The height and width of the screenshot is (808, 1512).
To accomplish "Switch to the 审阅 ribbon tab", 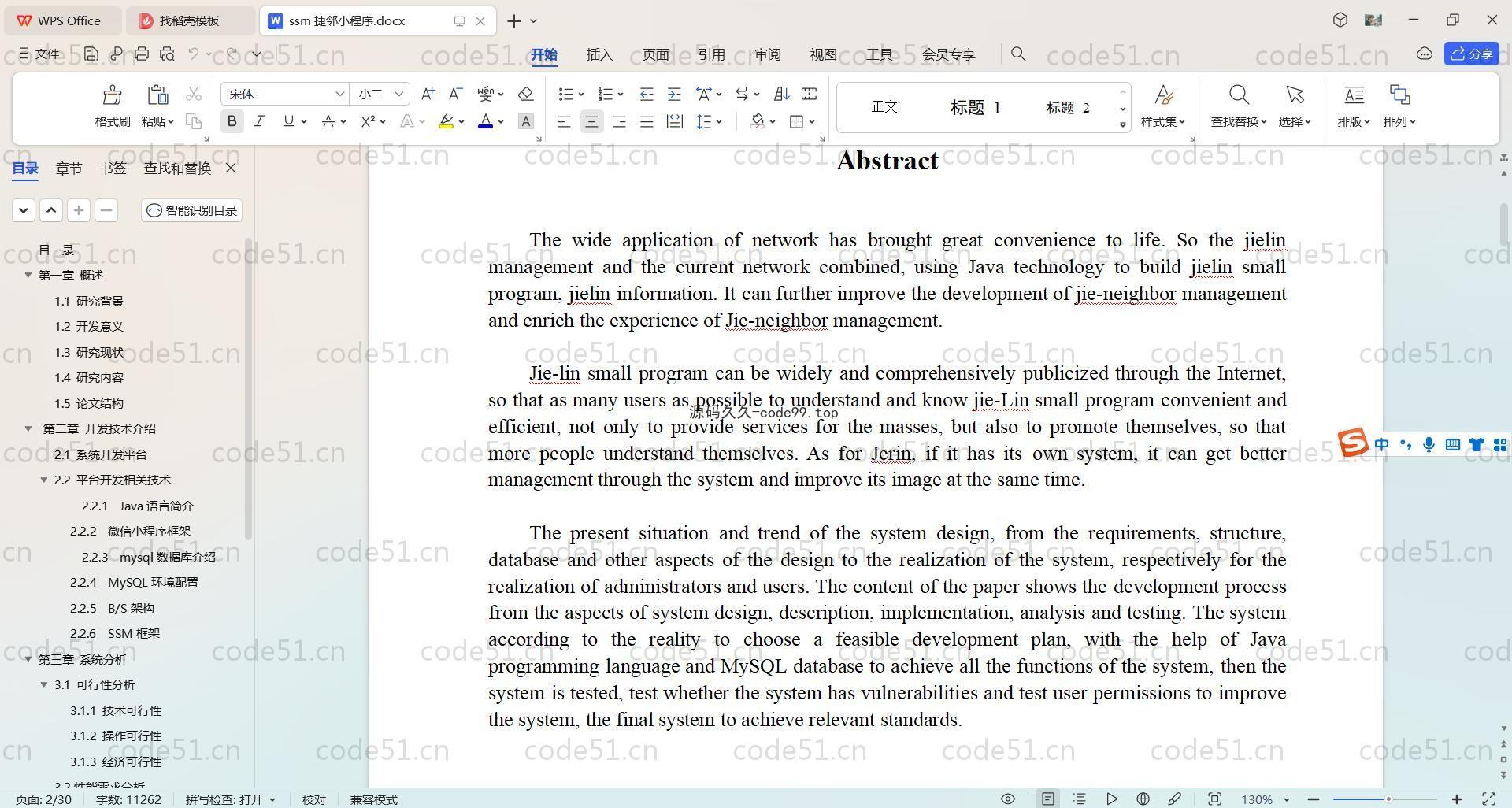I will pyautogui.click(x=767, y=54).
